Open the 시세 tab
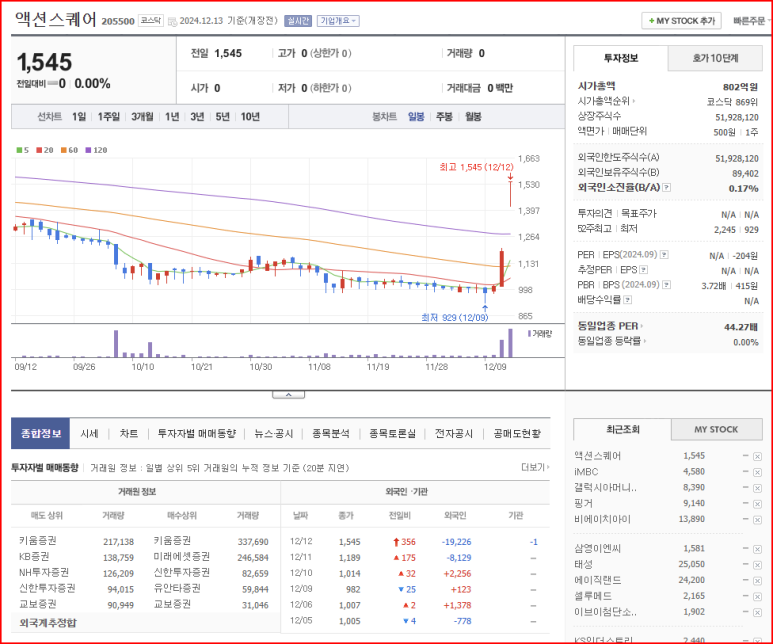 (x=89, y=433)
